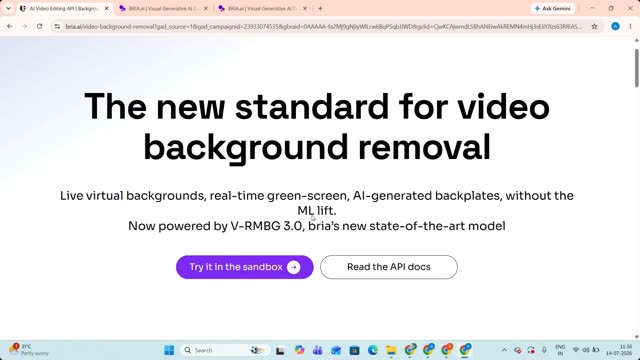
Task: Open Microsoft Teams in the taskbar
Action: tap(318, 350)
